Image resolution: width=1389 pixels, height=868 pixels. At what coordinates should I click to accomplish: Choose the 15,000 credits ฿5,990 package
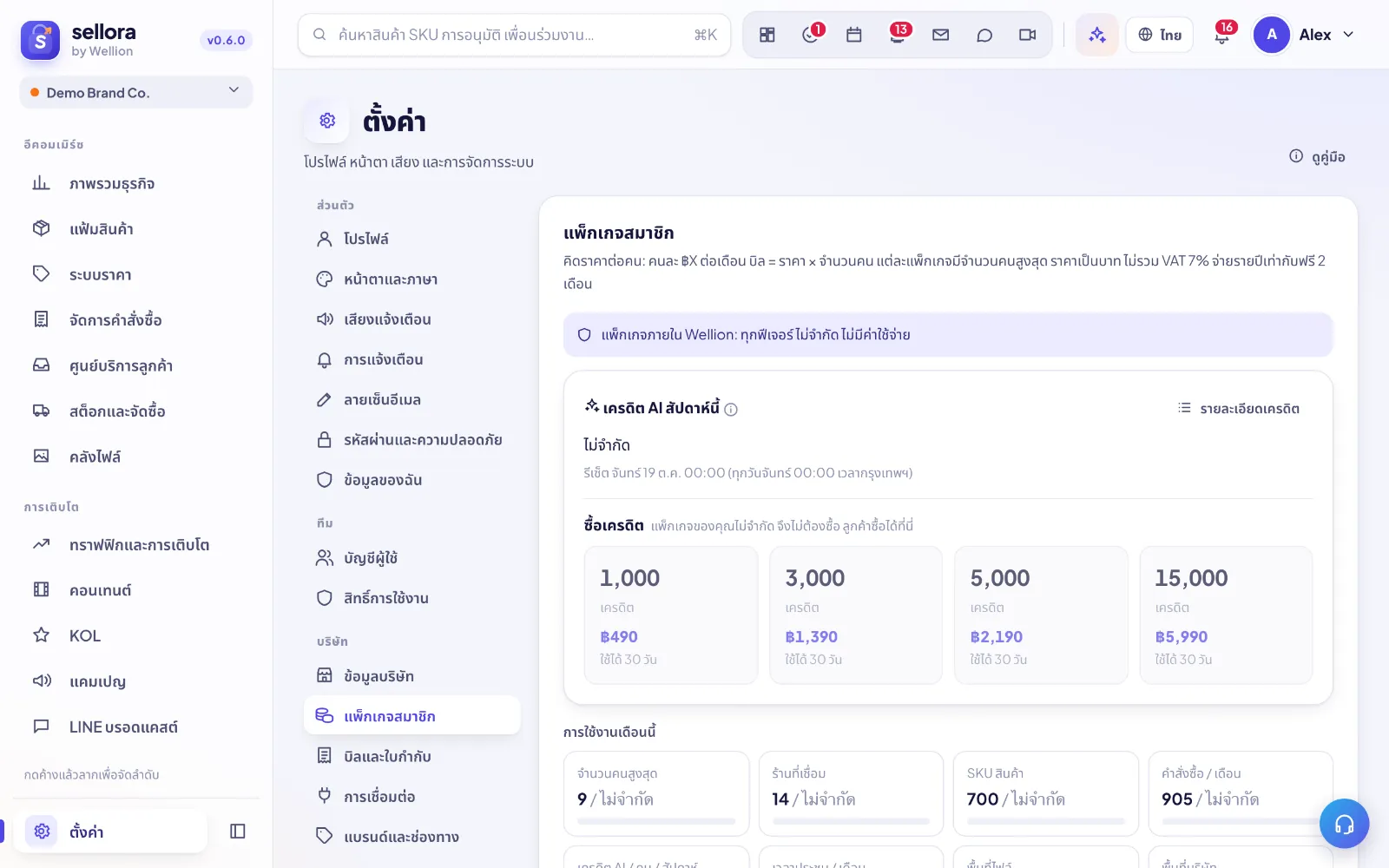tap(1226, 615)
